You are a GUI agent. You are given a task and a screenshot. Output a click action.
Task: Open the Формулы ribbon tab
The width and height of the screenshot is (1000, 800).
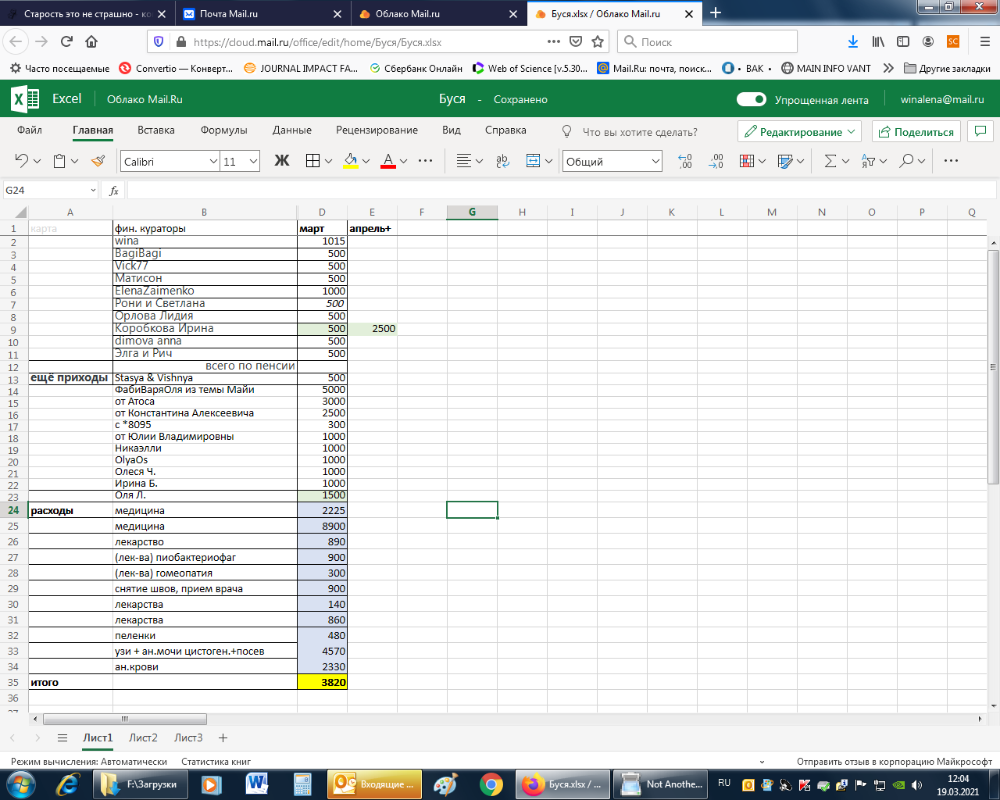click(x=223, y=131)
